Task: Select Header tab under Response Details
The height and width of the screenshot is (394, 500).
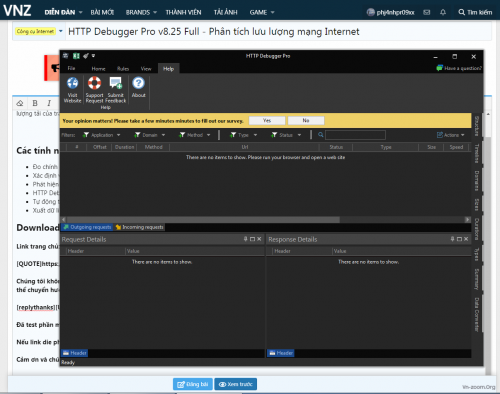Action: 281,353
